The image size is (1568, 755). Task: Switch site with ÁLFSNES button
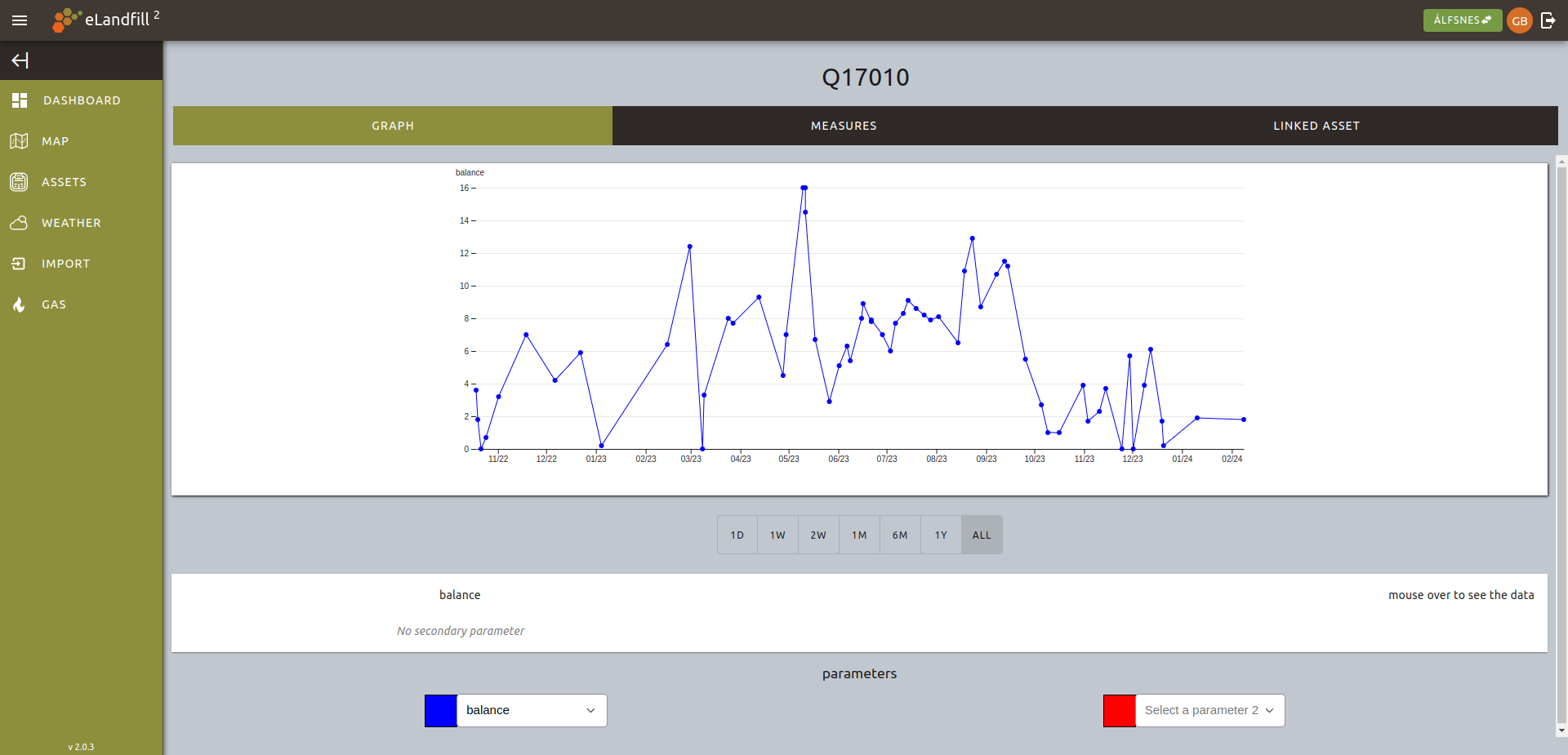point(1462,20)
